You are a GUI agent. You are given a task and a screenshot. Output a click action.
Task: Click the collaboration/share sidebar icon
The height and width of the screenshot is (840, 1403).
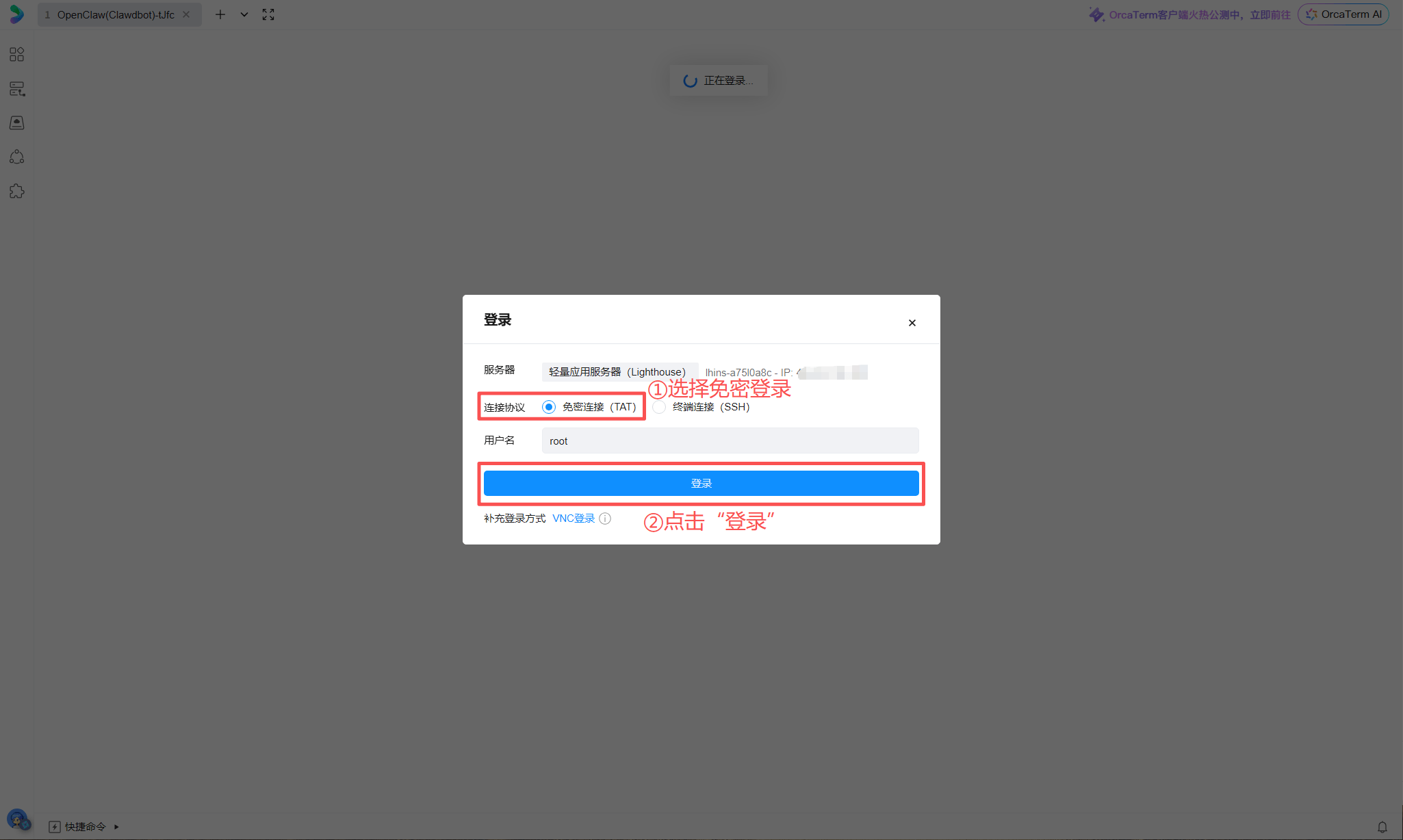[x=16, y=157]
